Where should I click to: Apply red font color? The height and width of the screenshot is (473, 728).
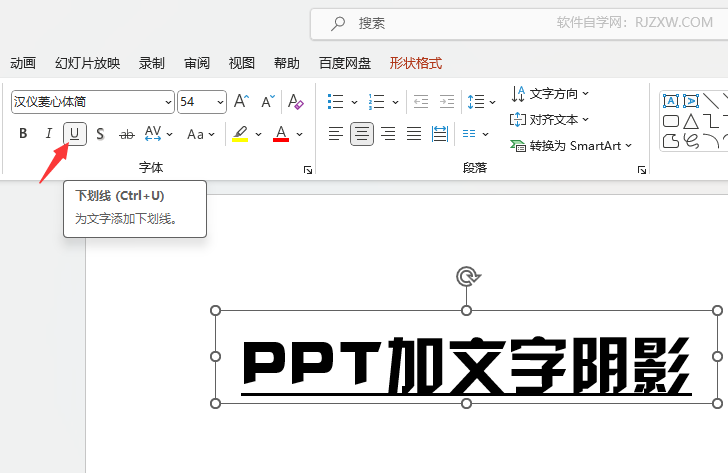pyautogui.click(x=281, y=134)
